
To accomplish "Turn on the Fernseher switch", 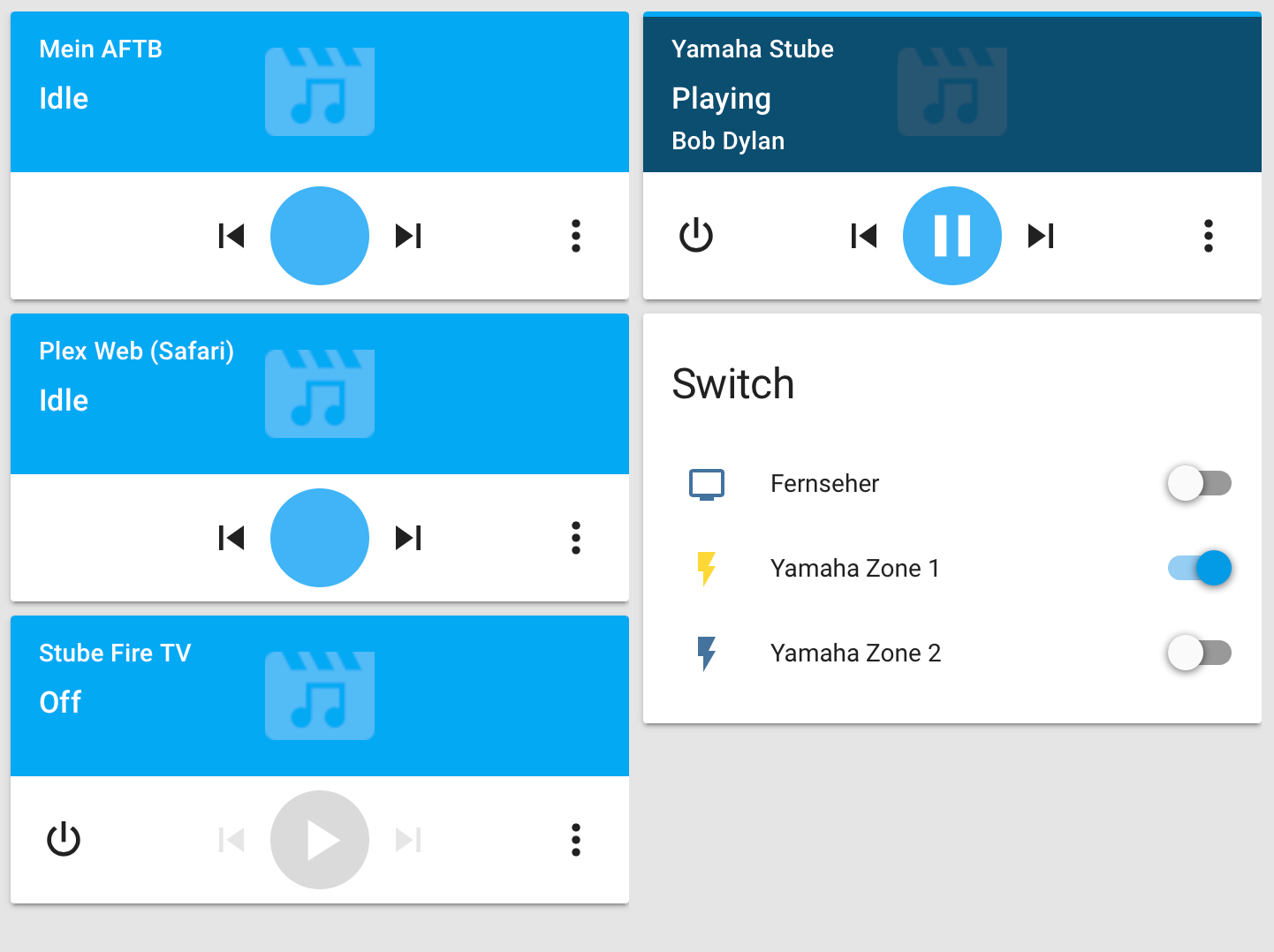I will click(x=1199, y=483).
